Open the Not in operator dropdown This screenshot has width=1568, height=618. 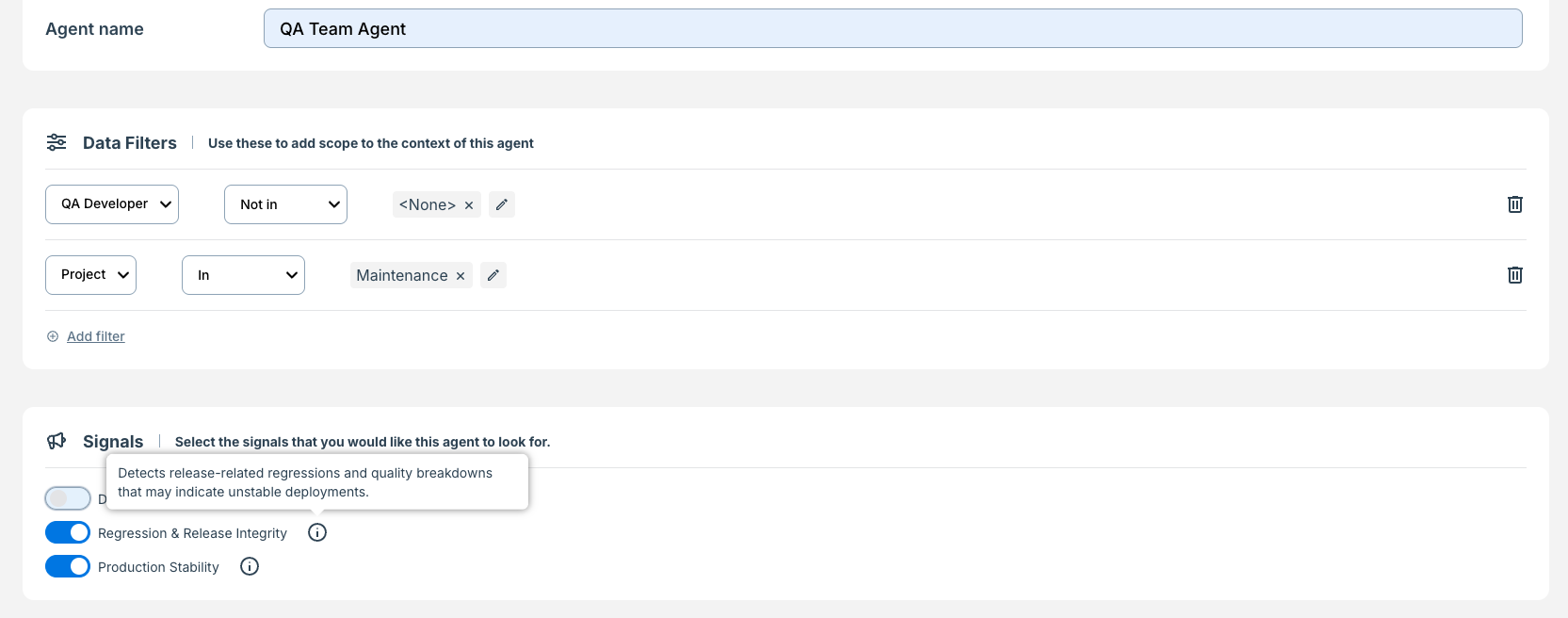[285, 204]
